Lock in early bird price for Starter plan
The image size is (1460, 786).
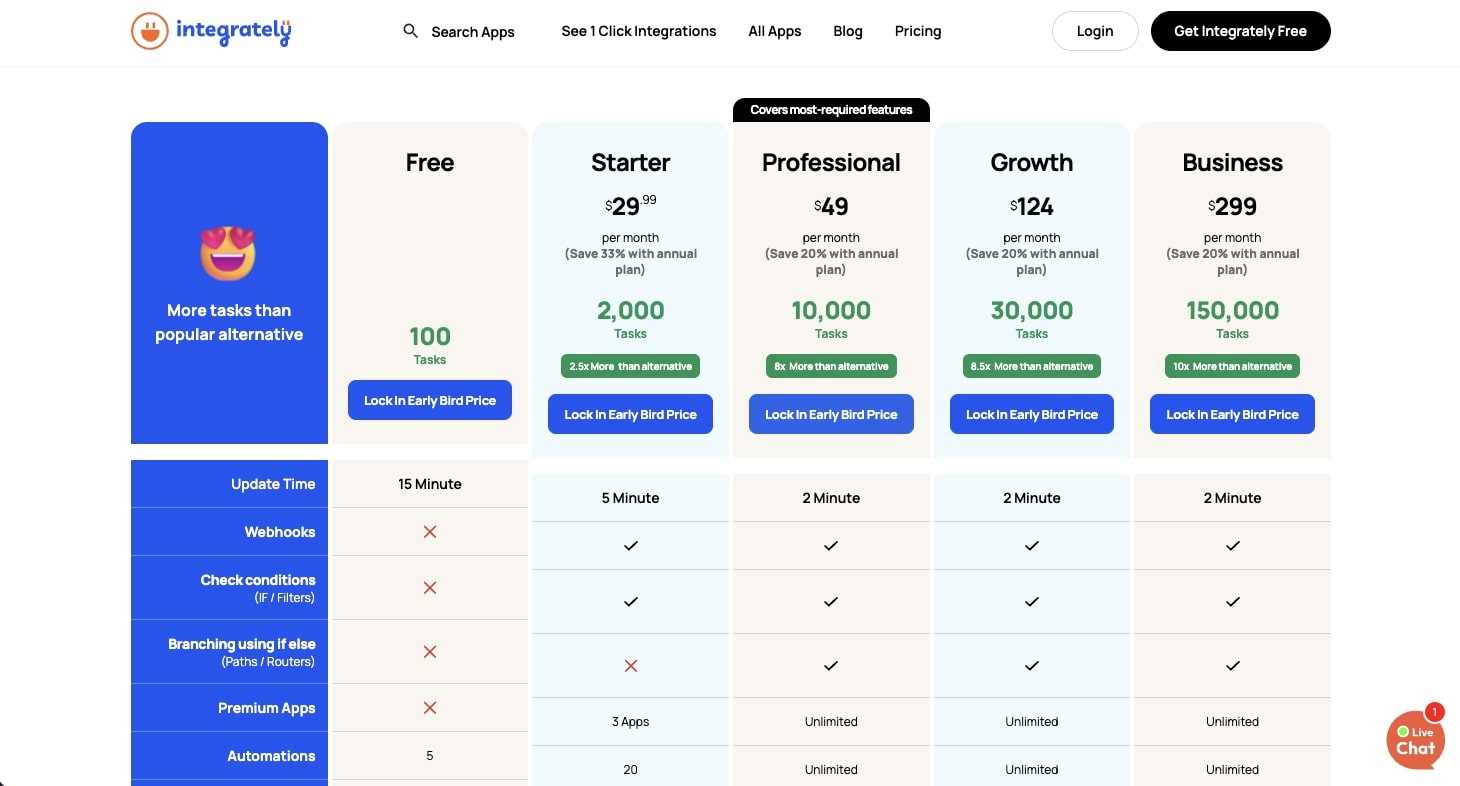click(x=631, y=414)
